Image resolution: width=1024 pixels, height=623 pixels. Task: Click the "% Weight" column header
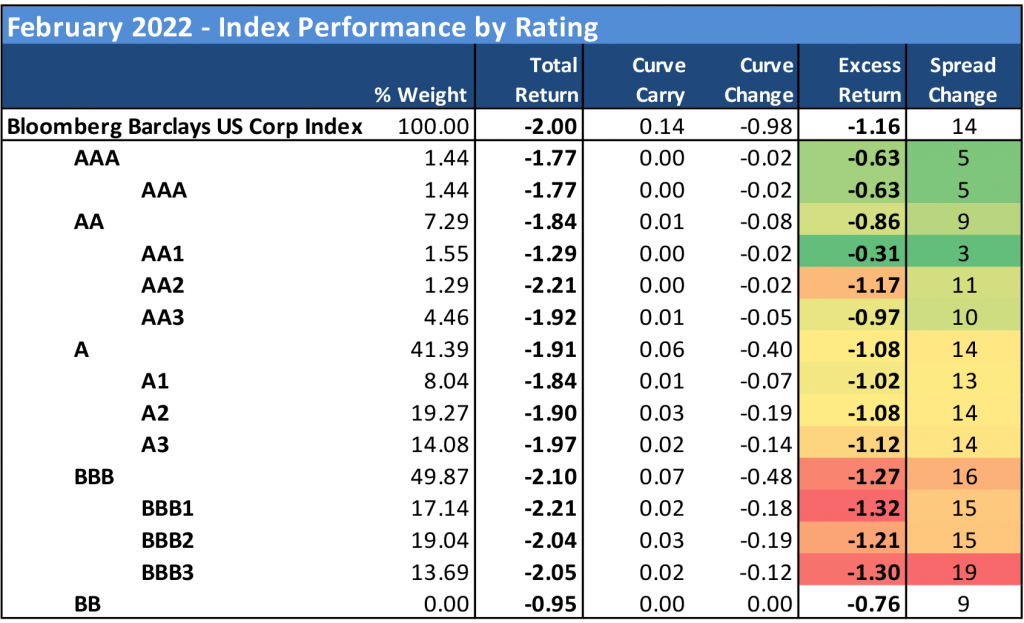tap(420, 95)
